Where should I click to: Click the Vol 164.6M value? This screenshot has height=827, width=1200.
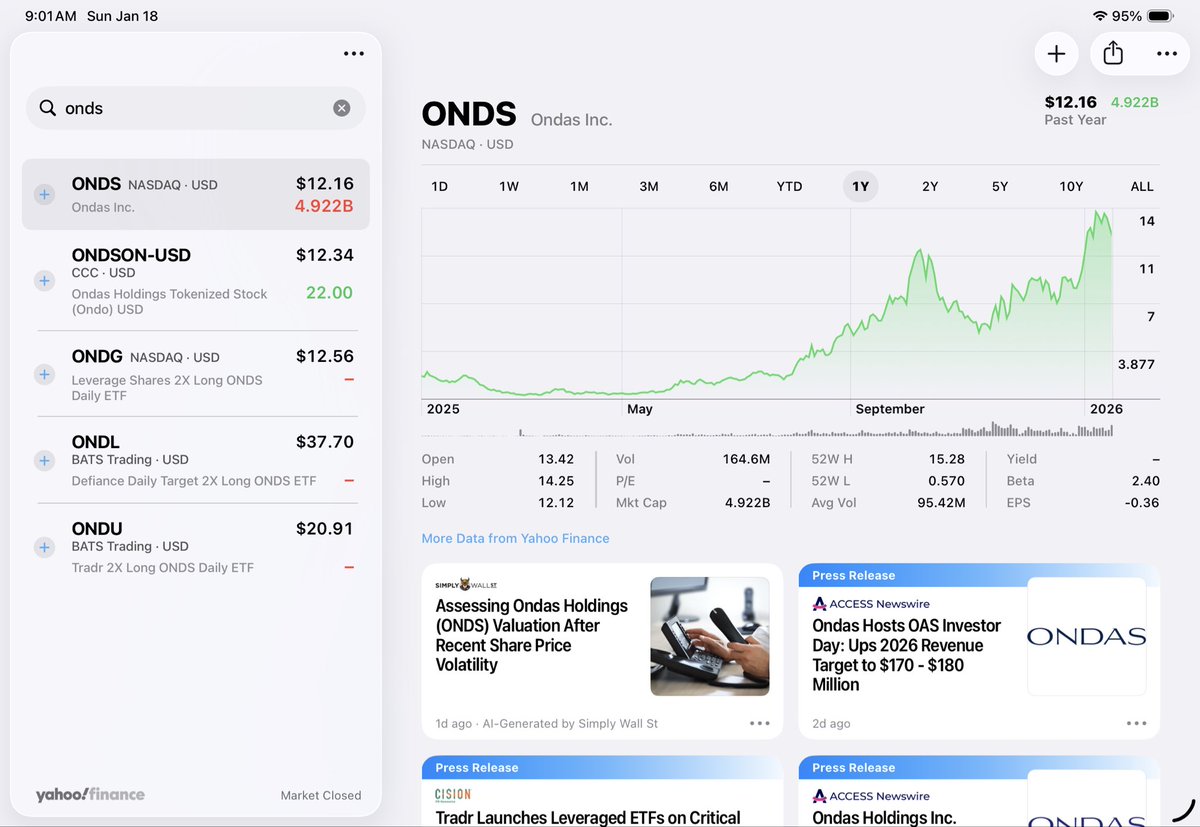[746, 459]
